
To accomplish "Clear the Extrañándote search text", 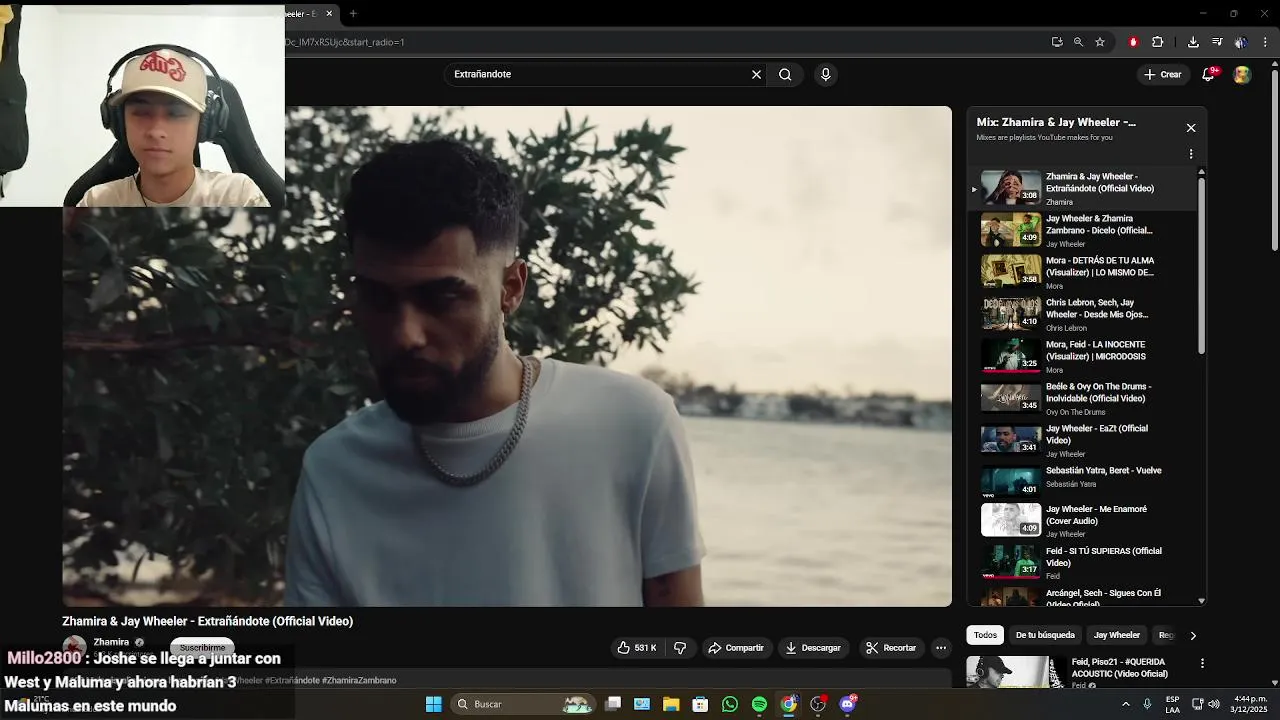I will [x=756, y=74].
